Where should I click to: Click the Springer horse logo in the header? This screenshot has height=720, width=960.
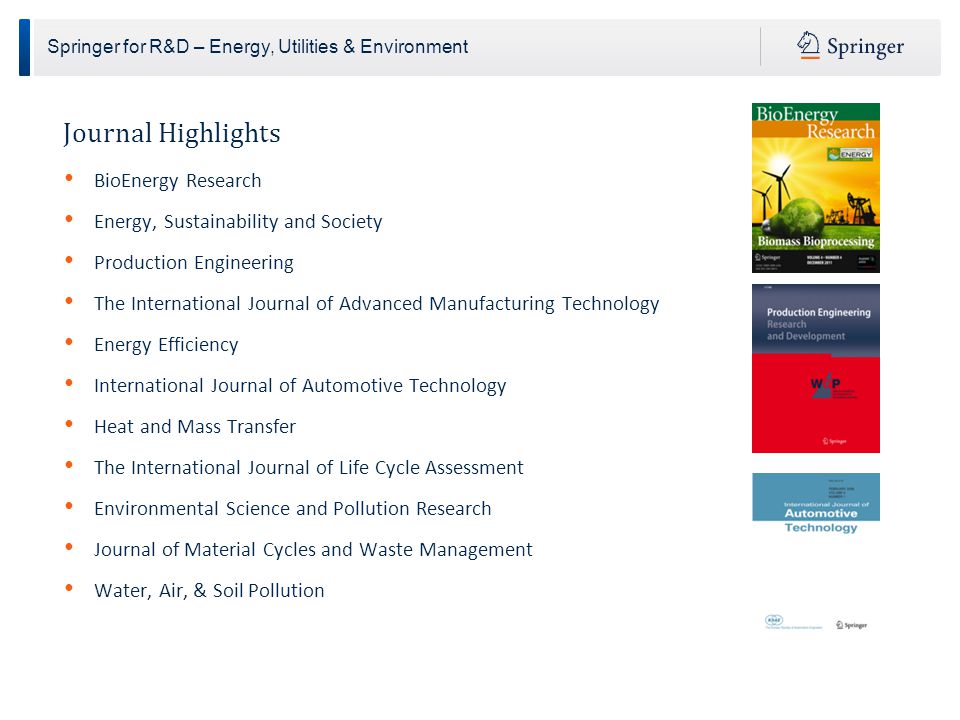[808, 45]
